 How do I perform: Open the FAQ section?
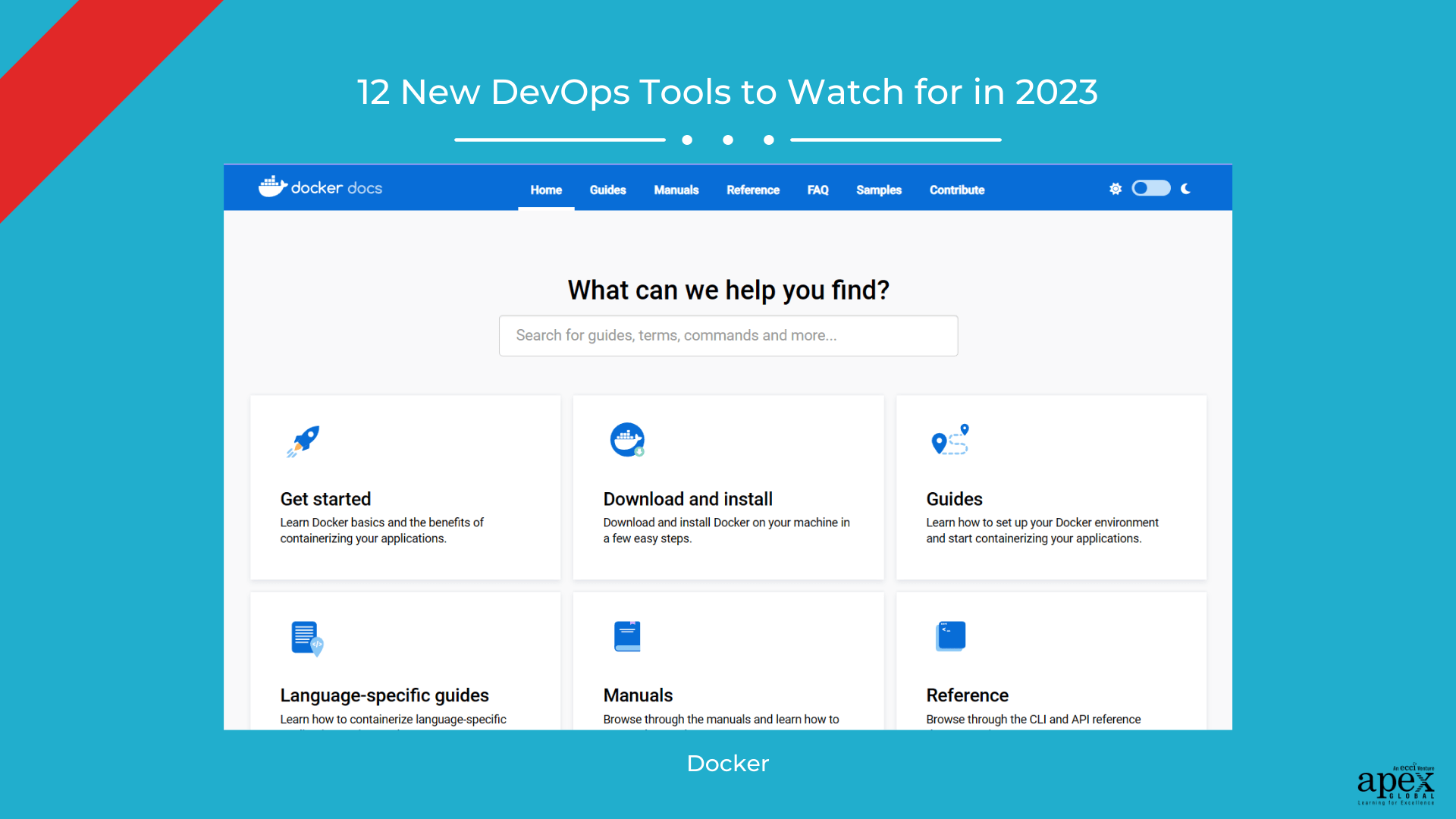pyautogui.click(x=817, y=190)
